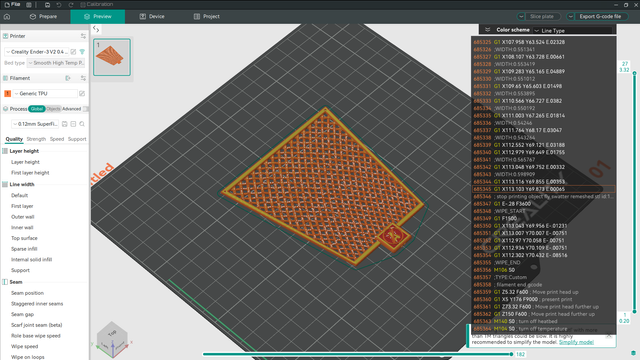Follow the Simplify model link
Image resolution: width=640 pixels, height=360 pixels.
(576, 342)
